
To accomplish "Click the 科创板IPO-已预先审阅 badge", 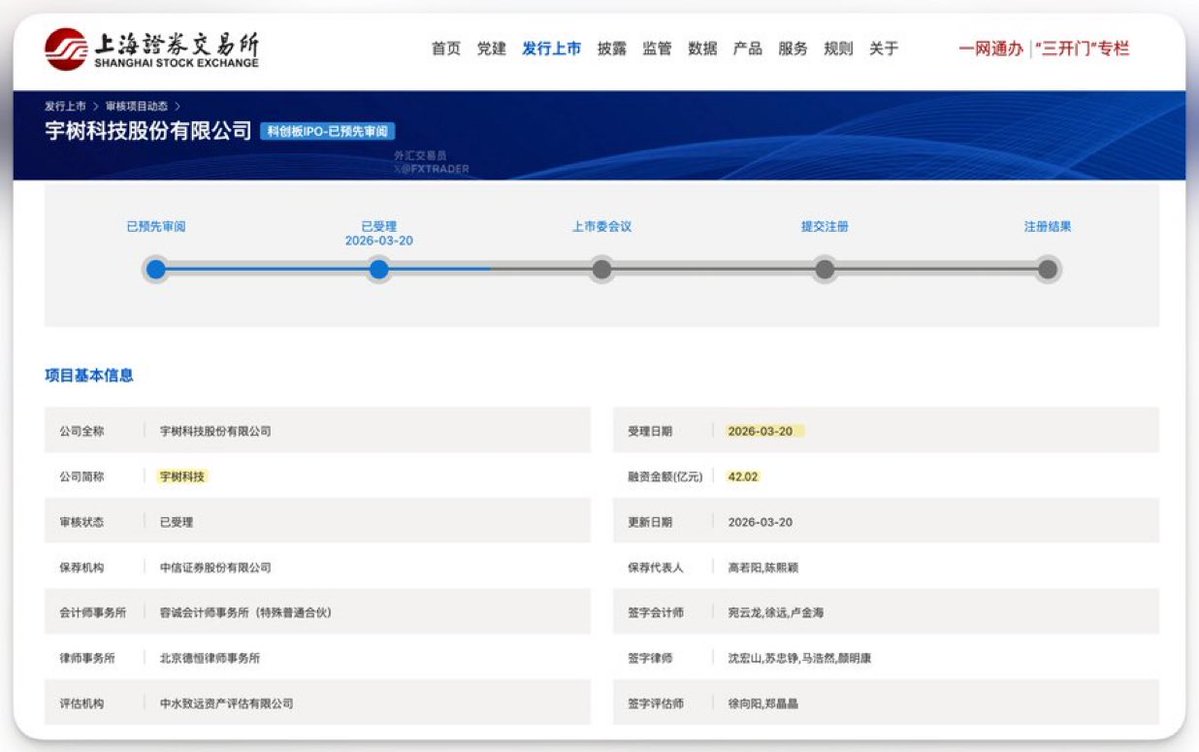I will [x=327, y=132].
